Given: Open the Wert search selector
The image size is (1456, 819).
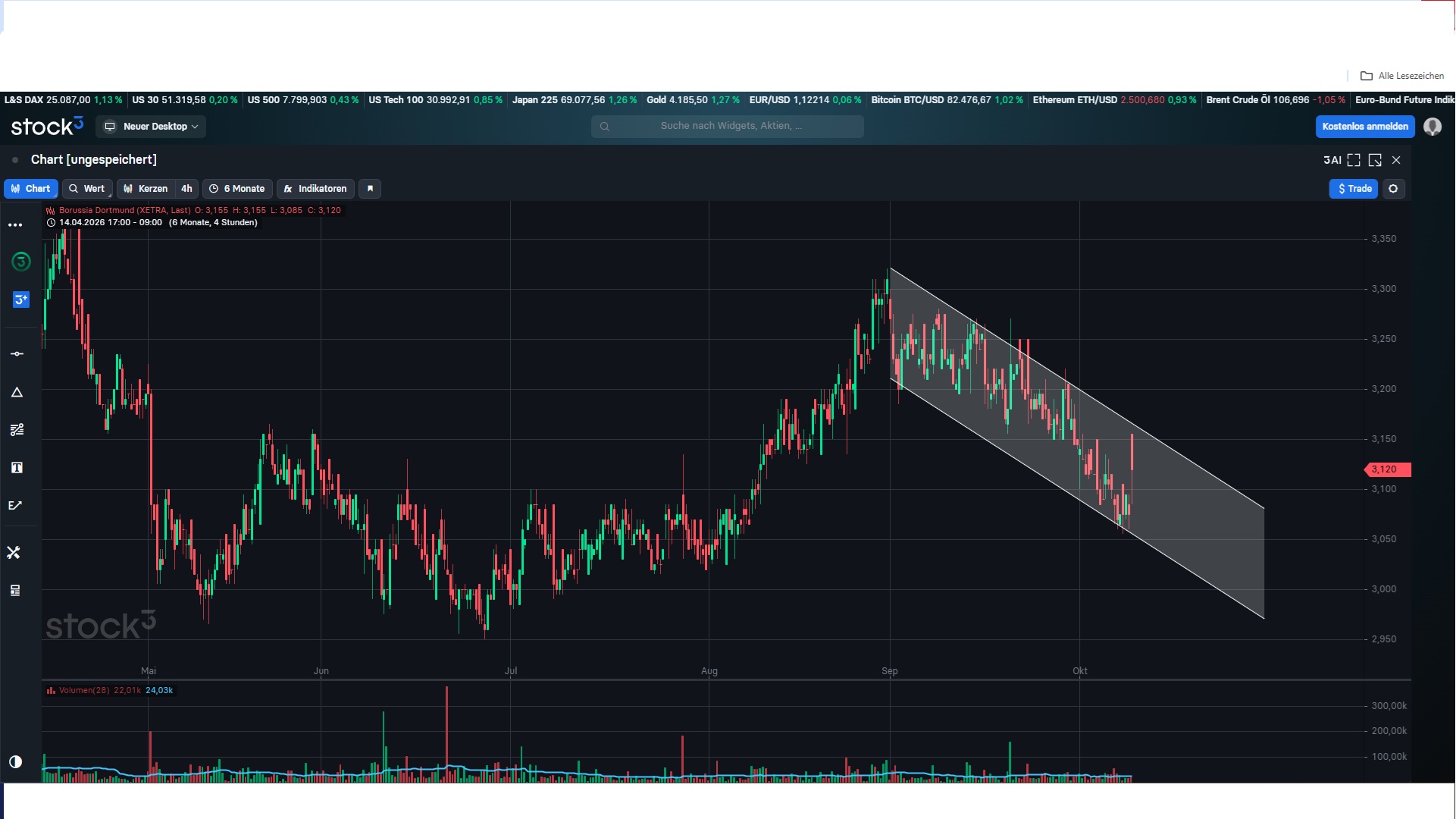Looking at the screenshot, I should (x=87, y=189).
